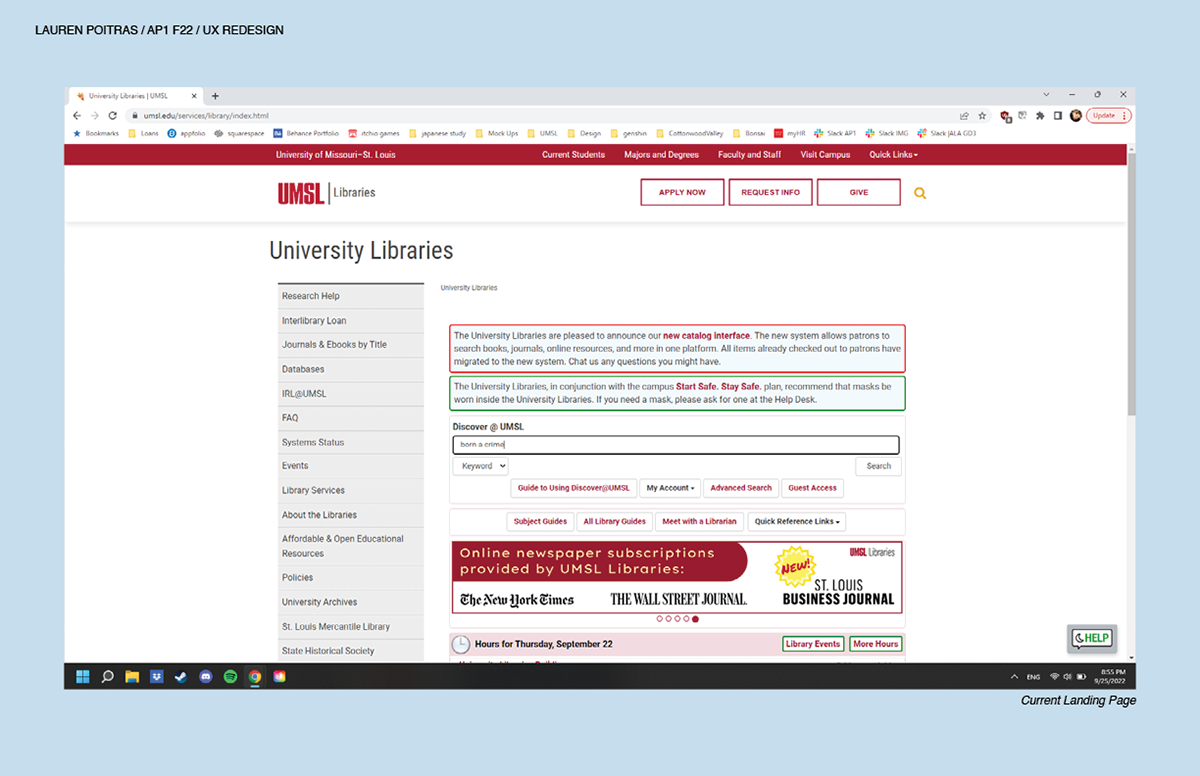Open the Quick Links menu

point(893,155)
